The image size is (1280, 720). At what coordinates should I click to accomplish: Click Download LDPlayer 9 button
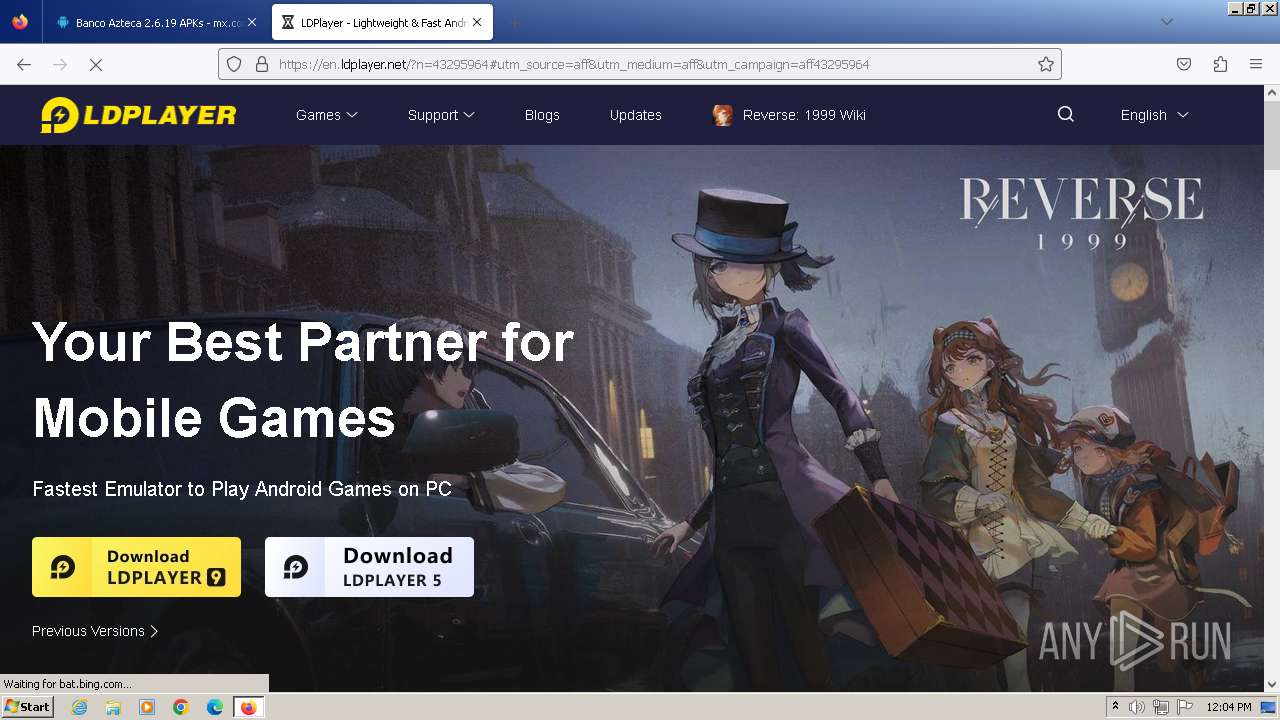tap(136, 567)
